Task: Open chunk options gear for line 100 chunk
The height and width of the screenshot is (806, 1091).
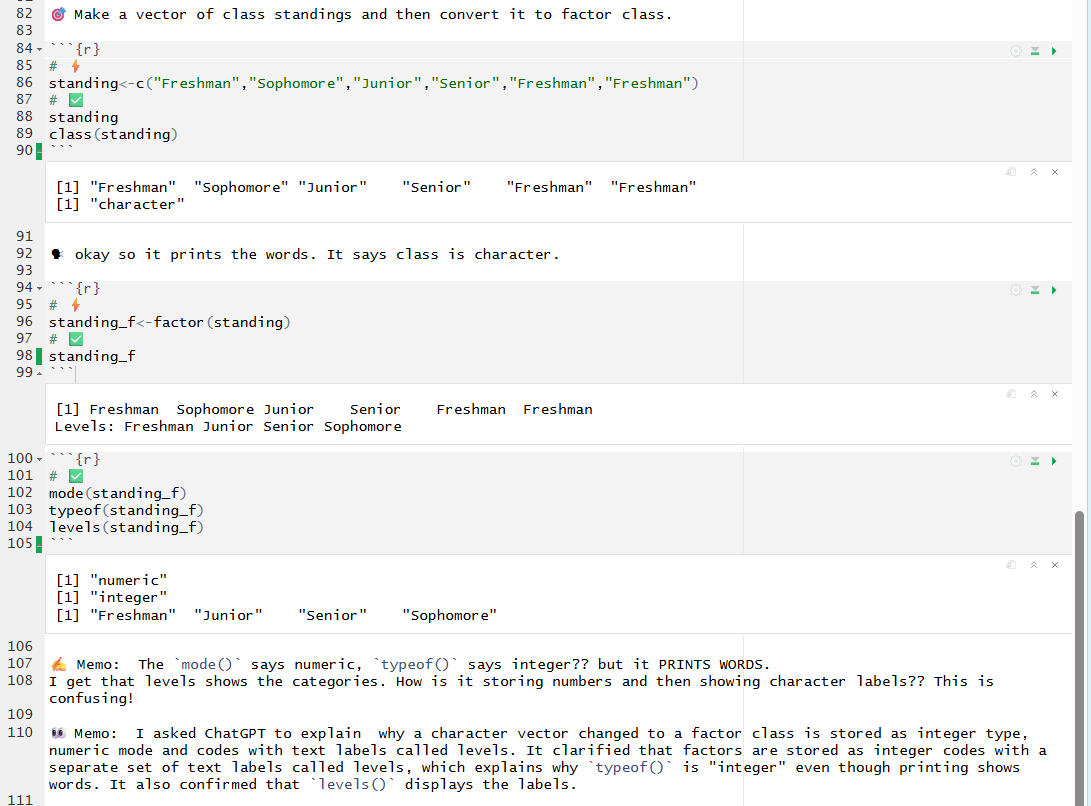Action: point(1016,461)
